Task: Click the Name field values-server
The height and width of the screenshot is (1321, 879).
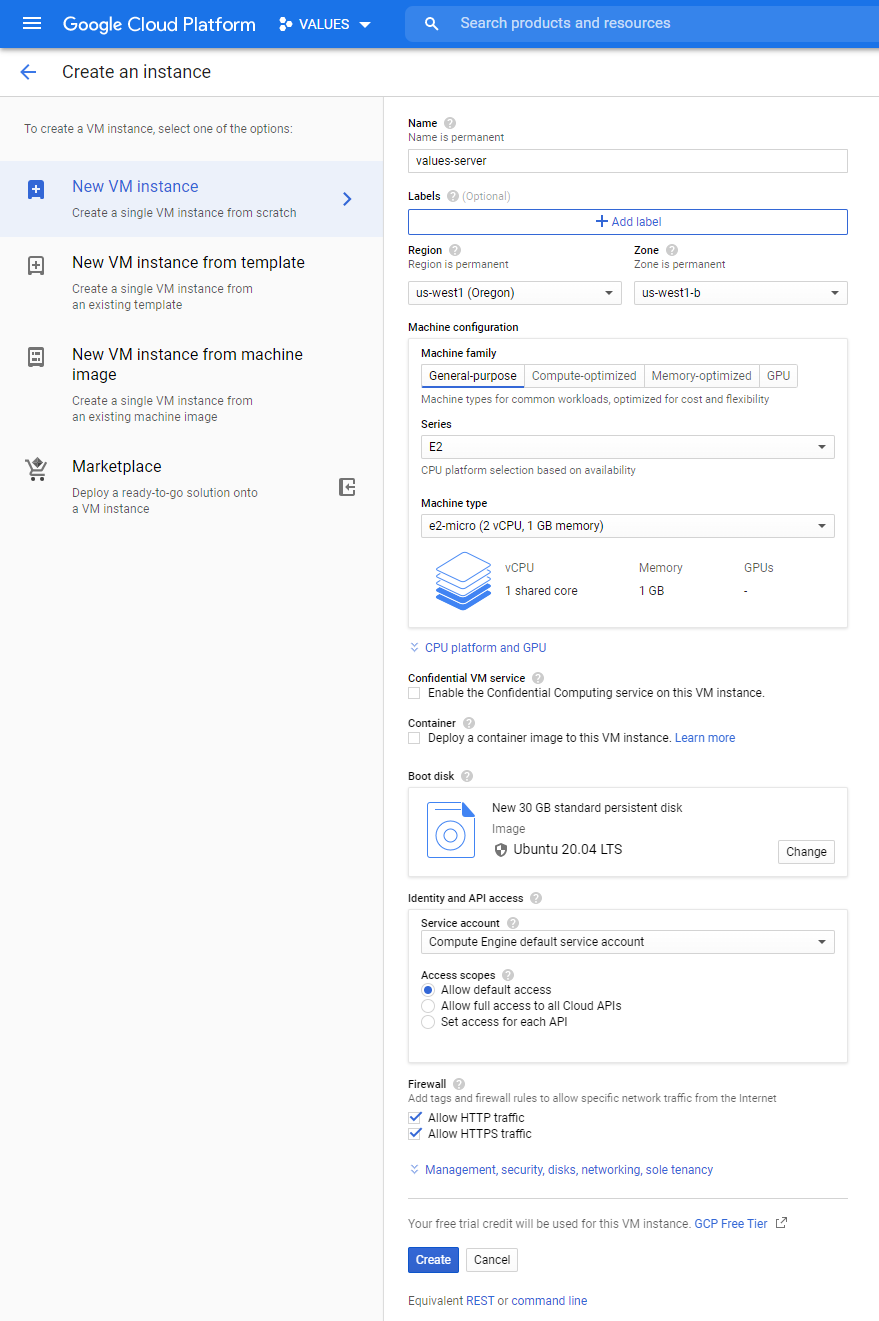Action: pyautogui.click(x=628, y=161)
